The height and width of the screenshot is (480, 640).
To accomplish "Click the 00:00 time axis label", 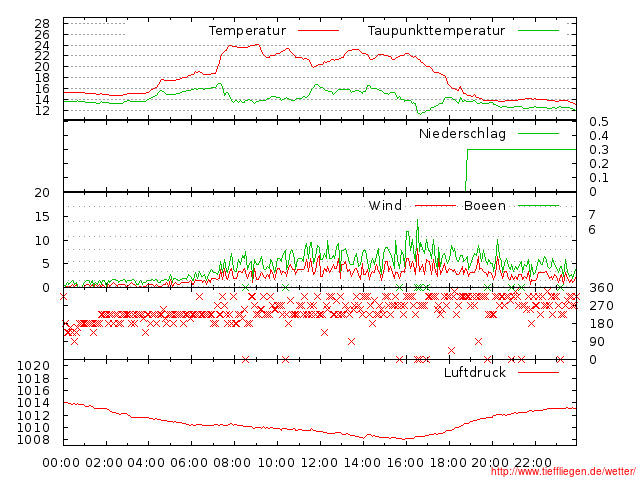I will [x=61, y=463].
